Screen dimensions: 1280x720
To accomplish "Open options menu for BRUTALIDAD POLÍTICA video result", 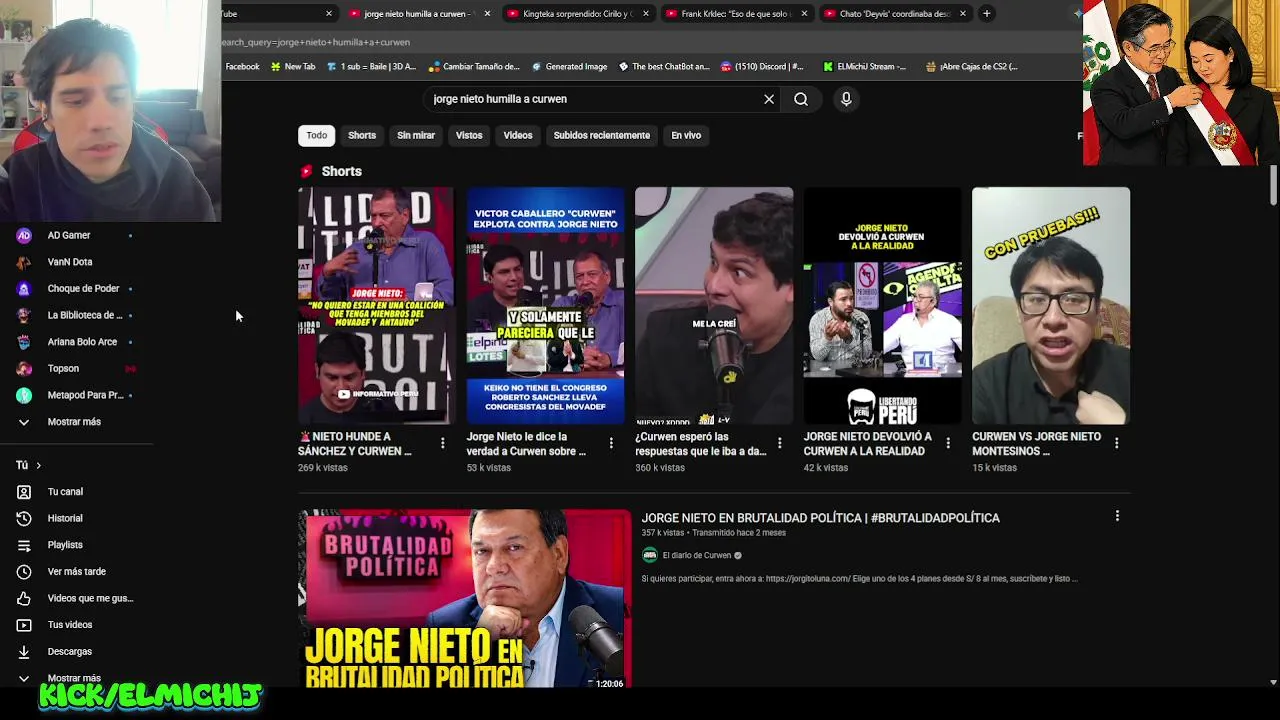I will pyautogui.click(x=1117, y=516).
